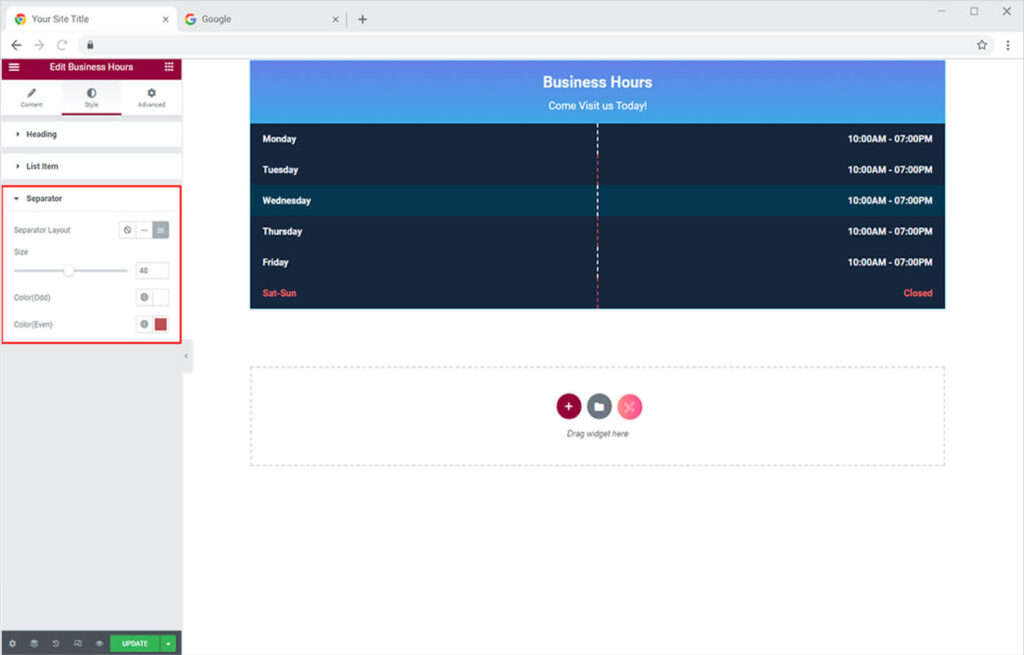Open the template library folder button
Image resolution: width=1024 pixels, height=655 pixels.
(599, 407)
